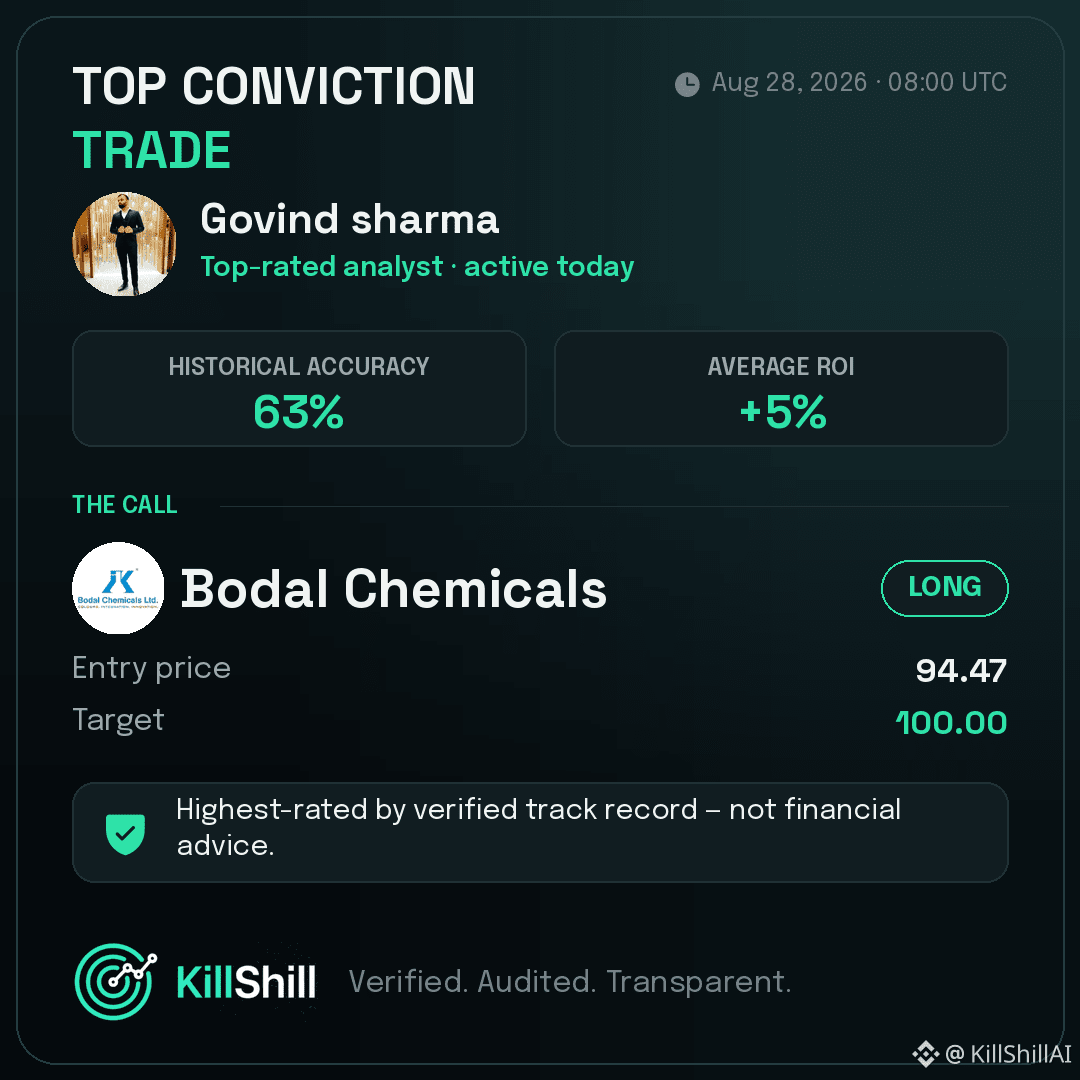Image resolution: width=1080 pixels, height=1080 pixels.
Task: Click the entry price value 94.47
Action: (x=961, y=670)
